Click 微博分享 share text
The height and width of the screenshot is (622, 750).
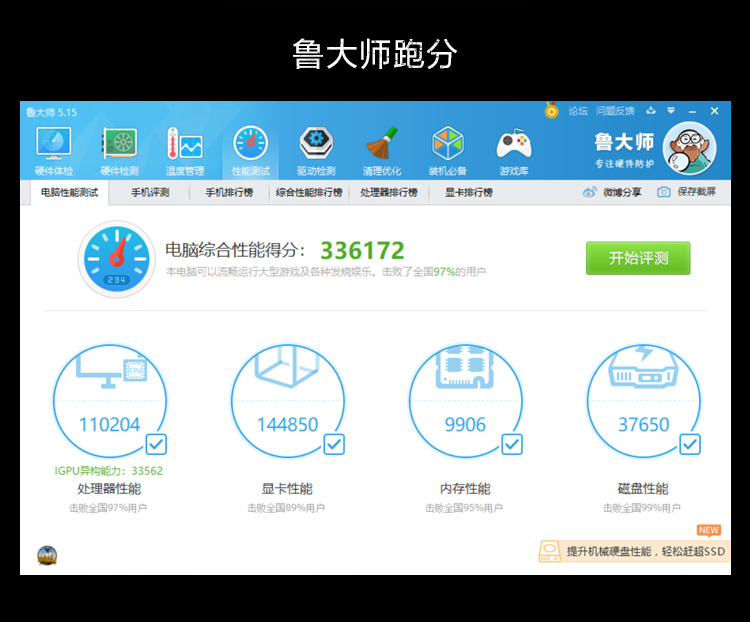pyautogui.click(x=622, y=192)
